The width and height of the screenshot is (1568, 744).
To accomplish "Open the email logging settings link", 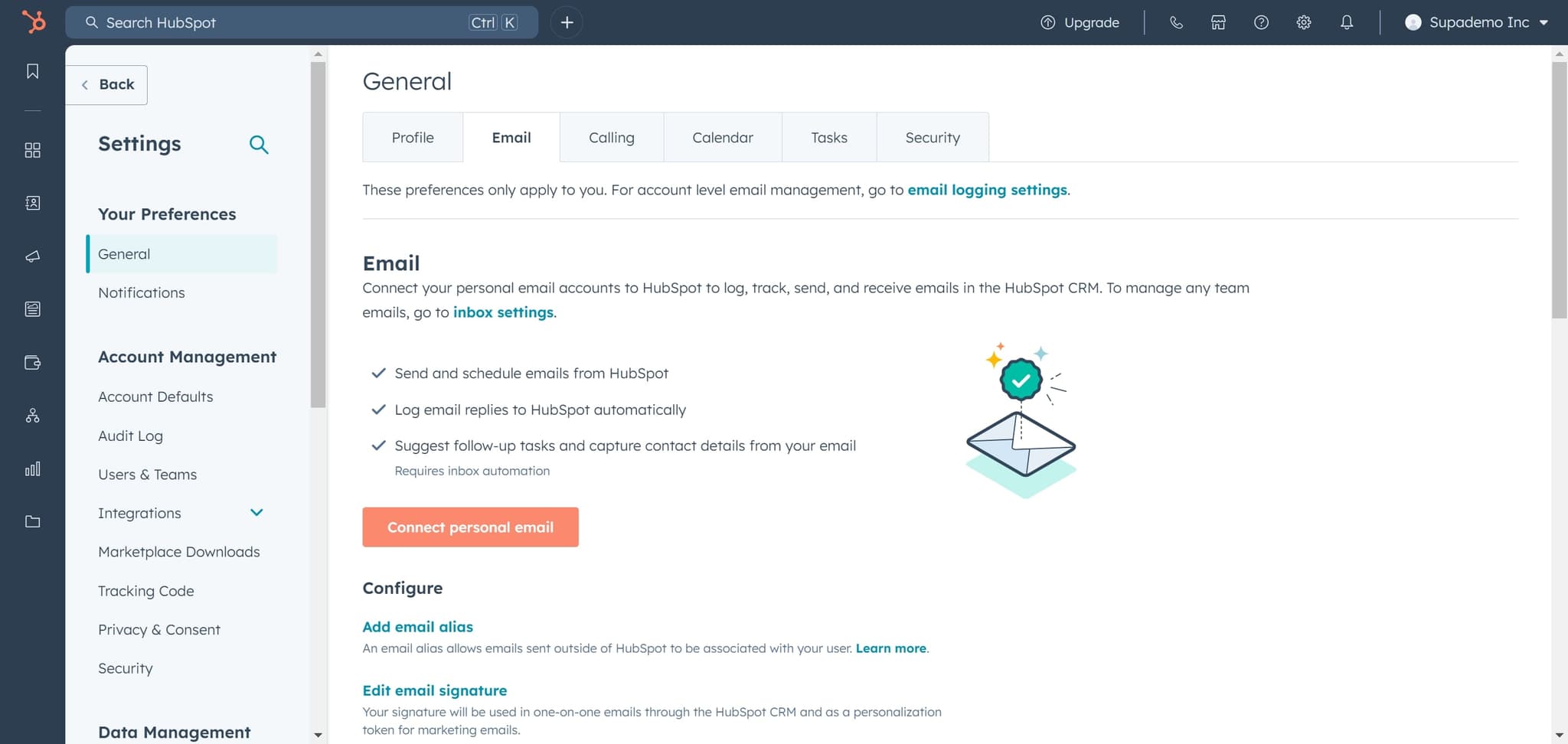I will (x=987, y=190).
